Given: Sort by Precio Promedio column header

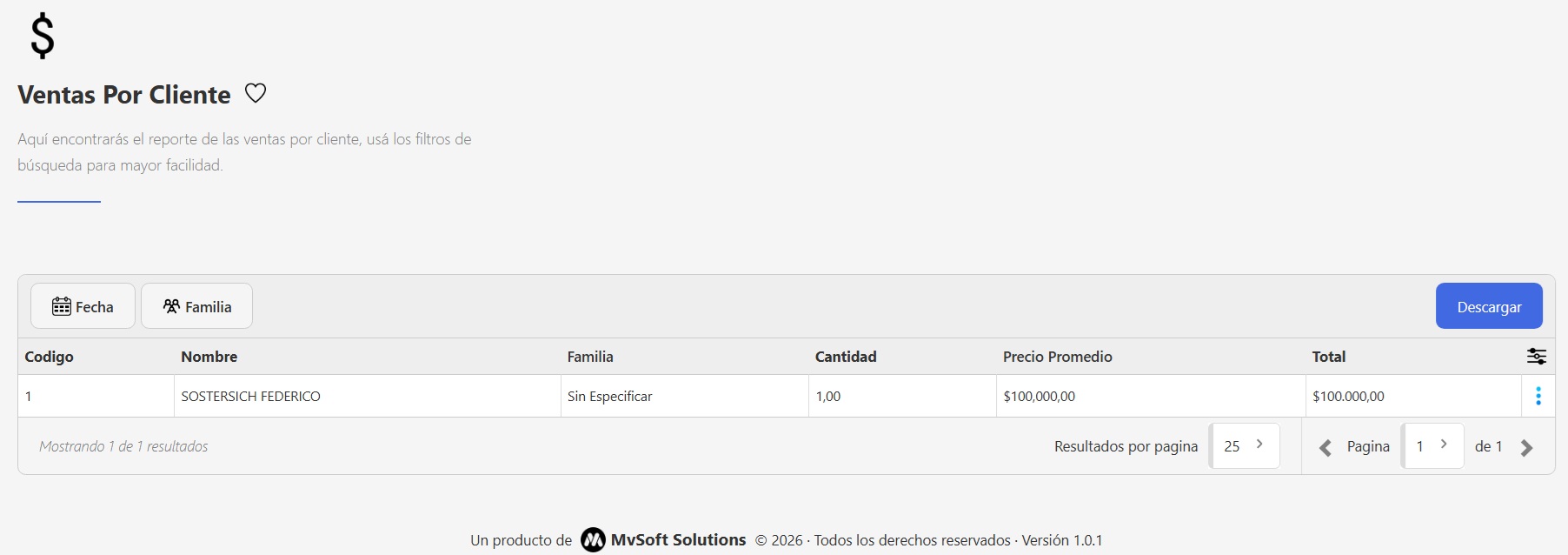Looking at the screenshot, I should point(1057,357).
